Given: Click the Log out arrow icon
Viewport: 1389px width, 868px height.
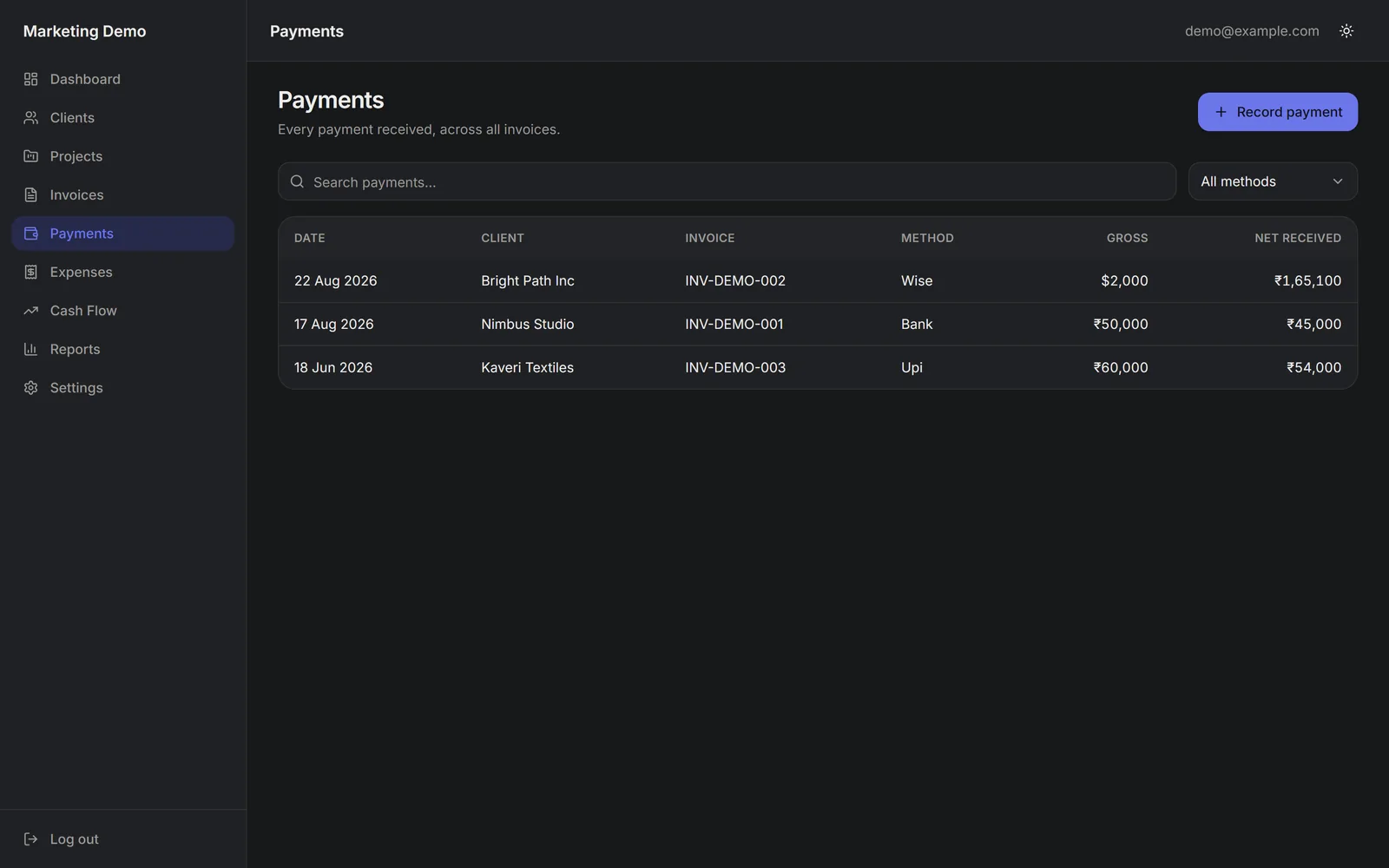Looking at the screenshot, I should click(31, 839).
